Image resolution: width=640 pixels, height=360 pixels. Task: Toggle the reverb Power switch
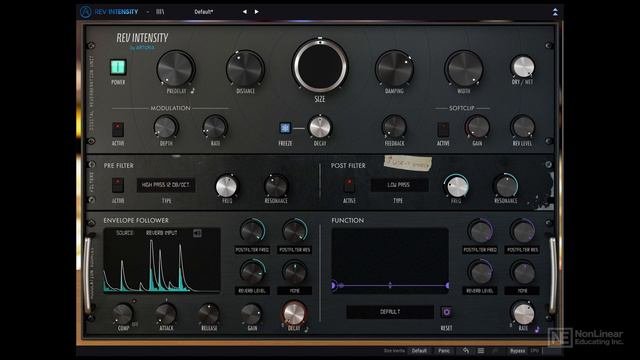coord(118,67)
